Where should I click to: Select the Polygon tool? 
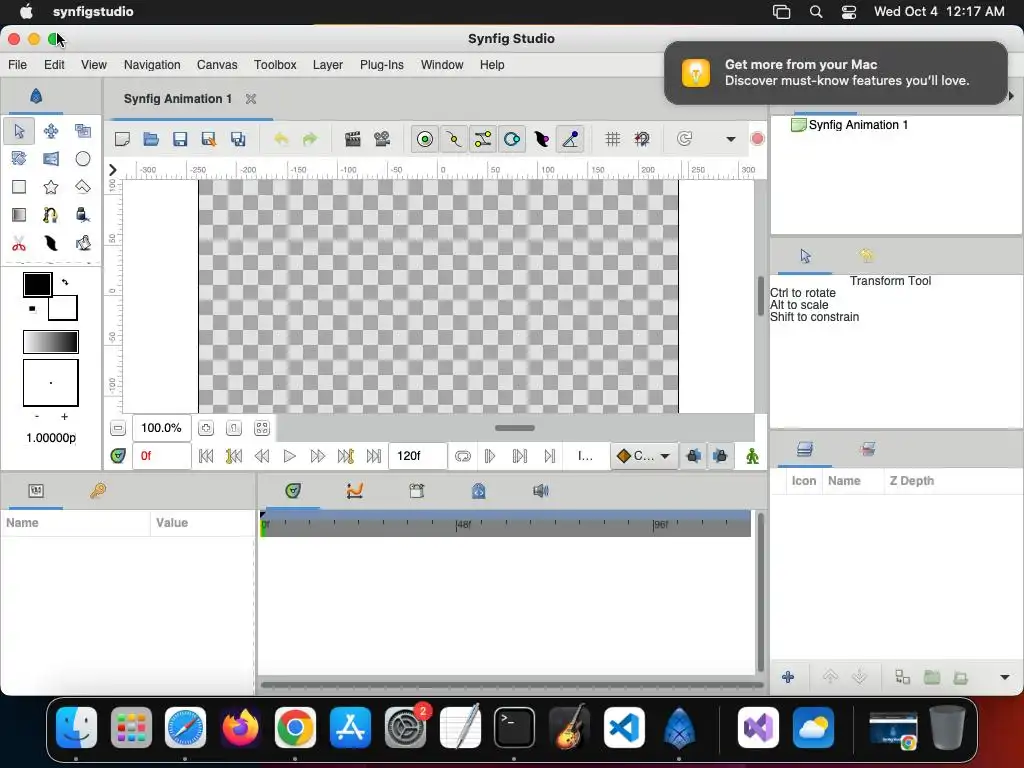83,187
